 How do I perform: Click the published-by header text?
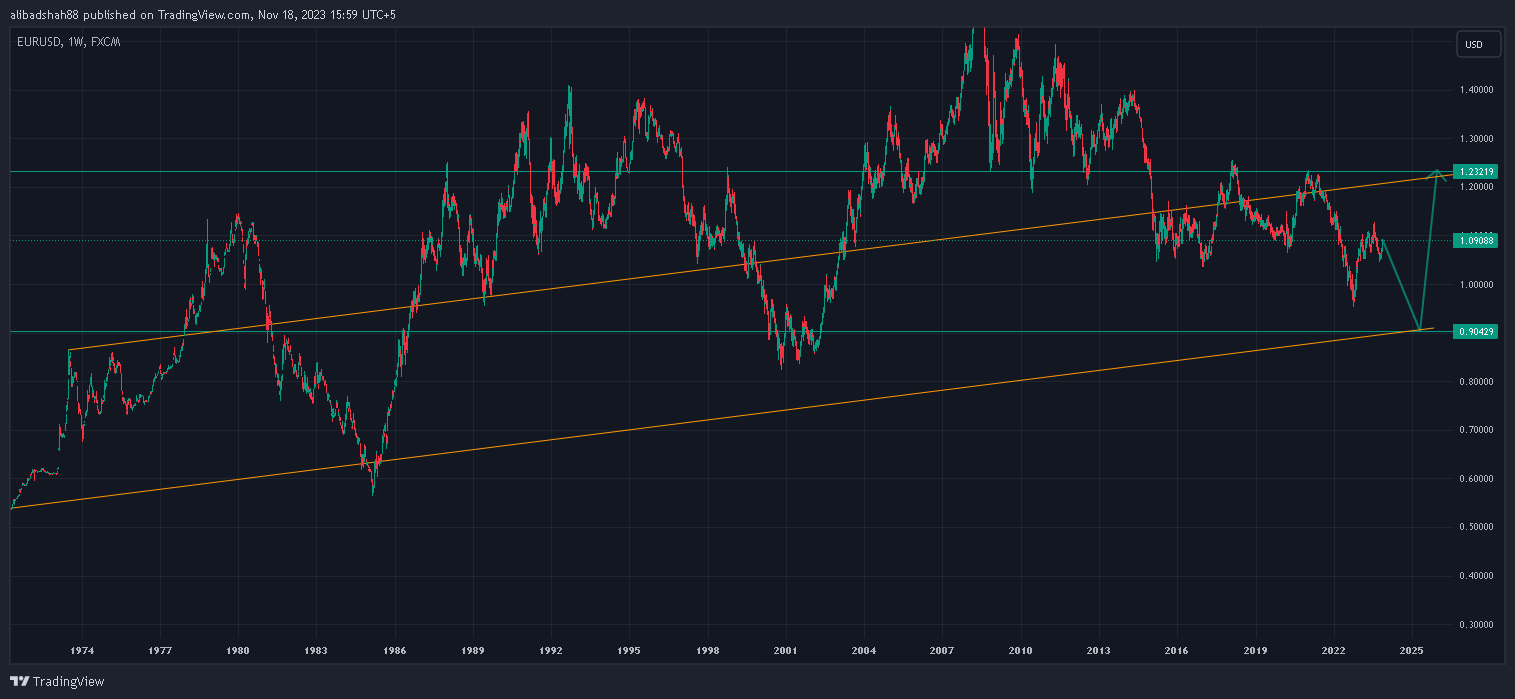(x=203, y=14)
